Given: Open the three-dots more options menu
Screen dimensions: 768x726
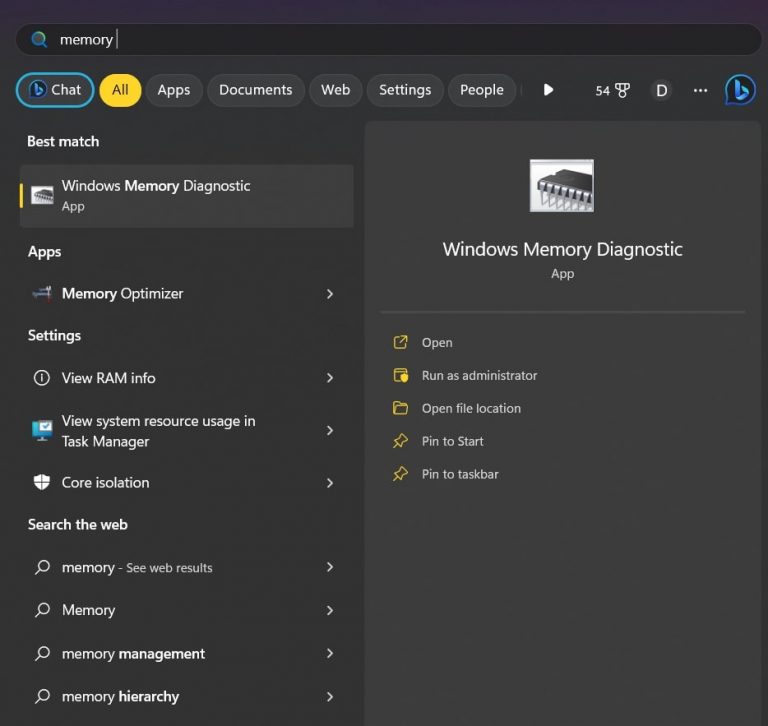Looking at the screenshot, I should click(x=700, y=90).
